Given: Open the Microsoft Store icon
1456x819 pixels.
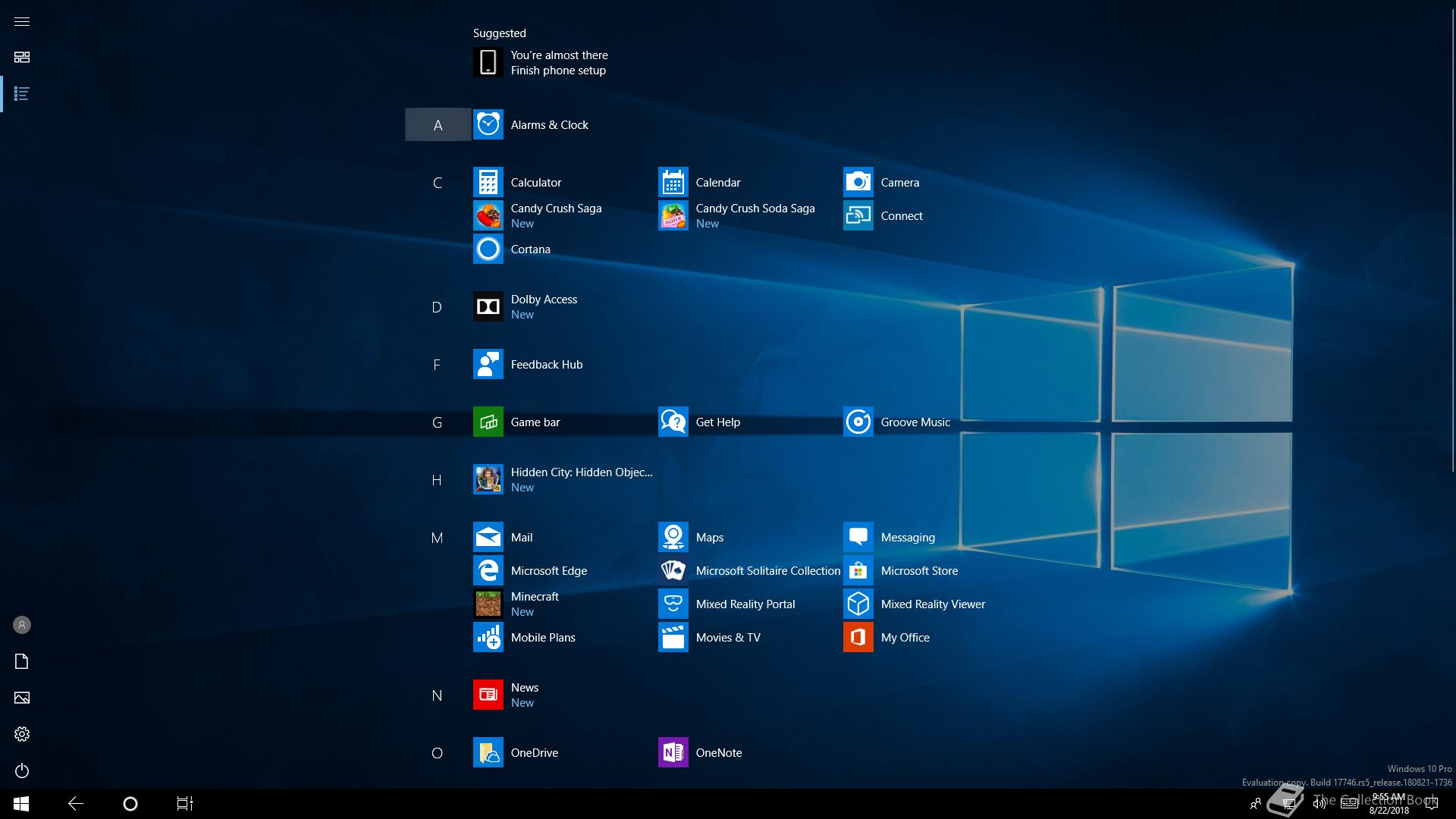Looking at the screenshot, I should point(858,570).
